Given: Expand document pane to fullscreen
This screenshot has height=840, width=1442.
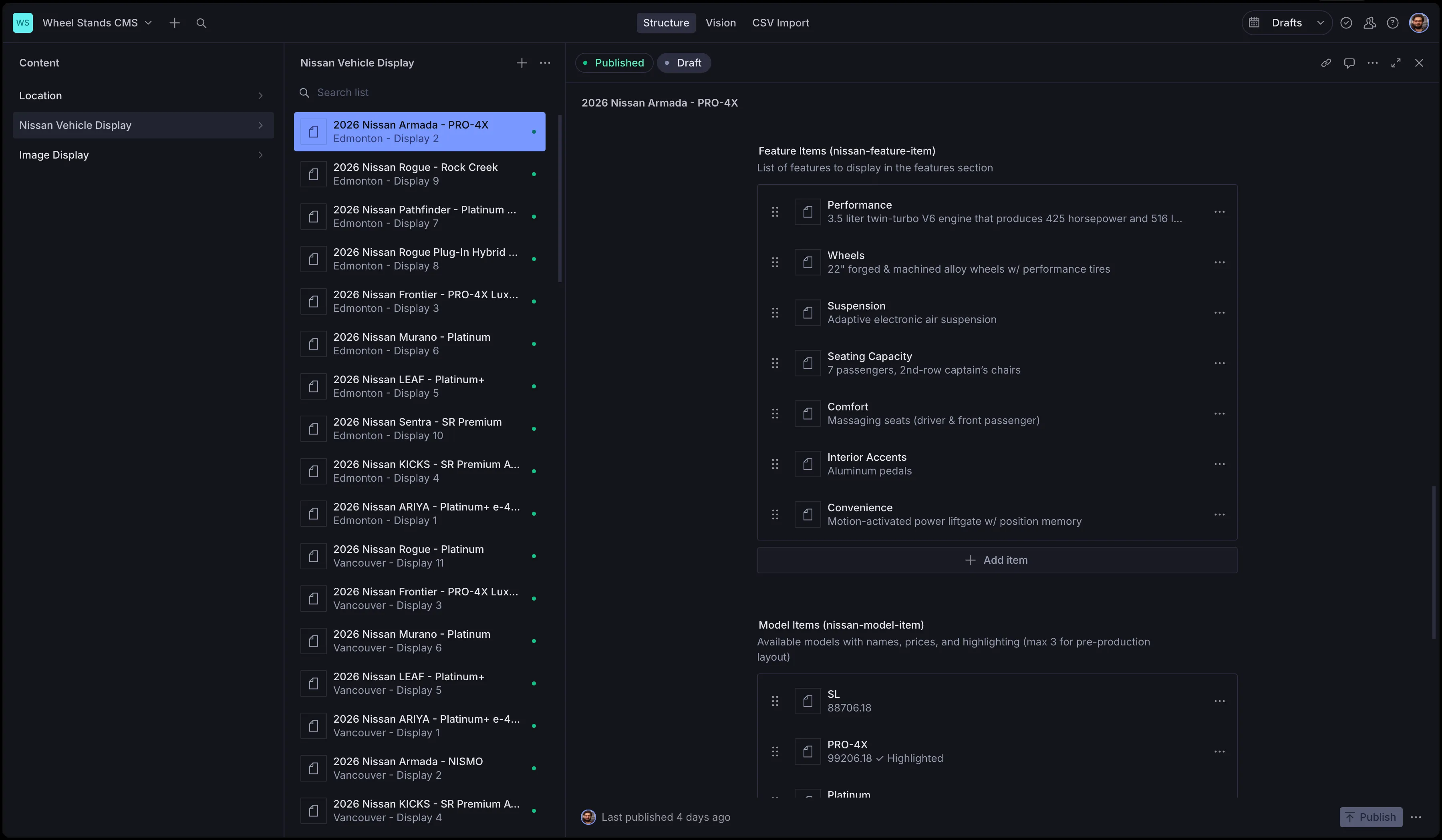Looking at the screenshot, I should pos(1396,63).
